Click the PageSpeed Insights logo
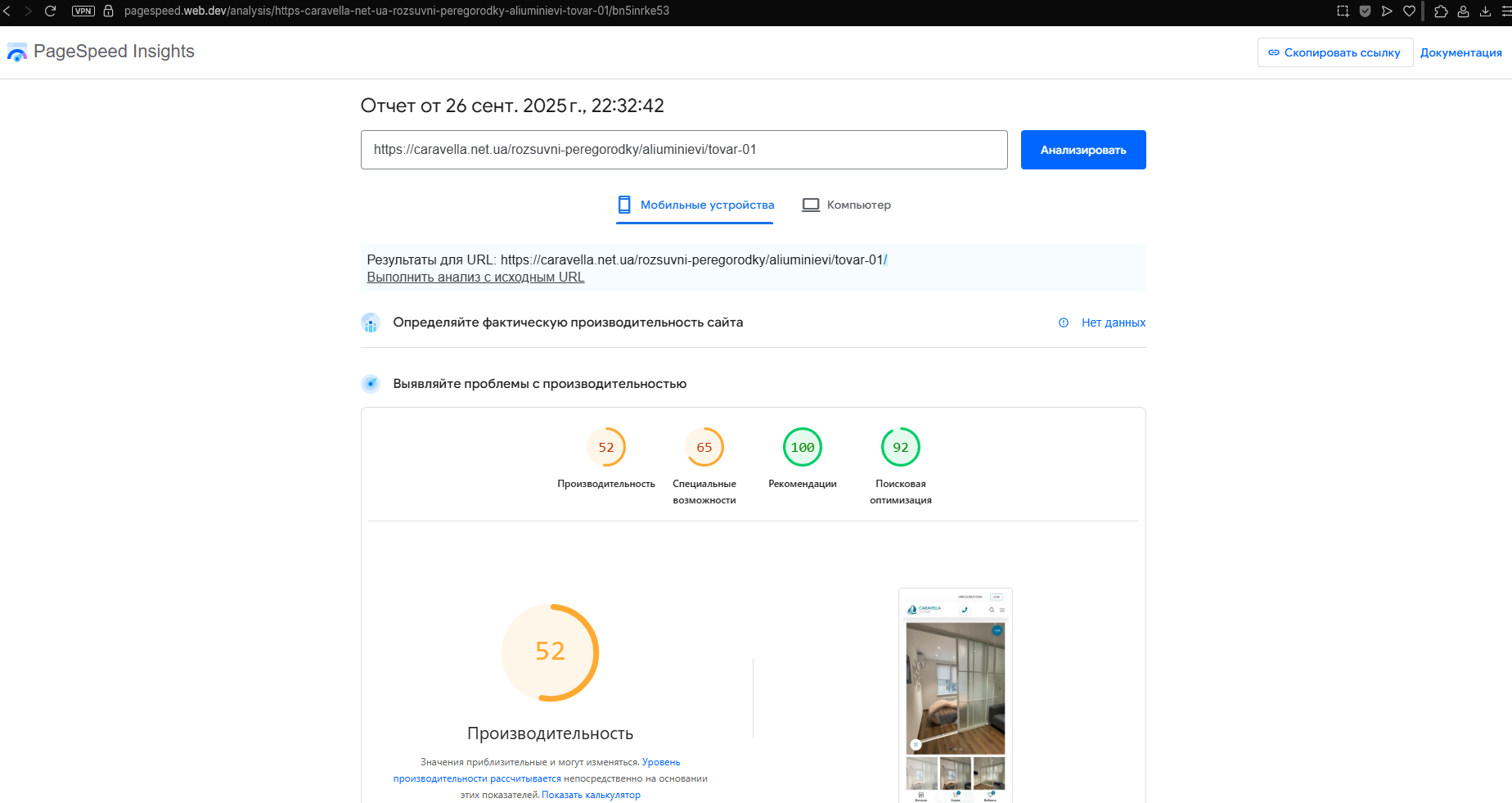The width and height of the screenshot is (1512, 803). click(17, 52)
